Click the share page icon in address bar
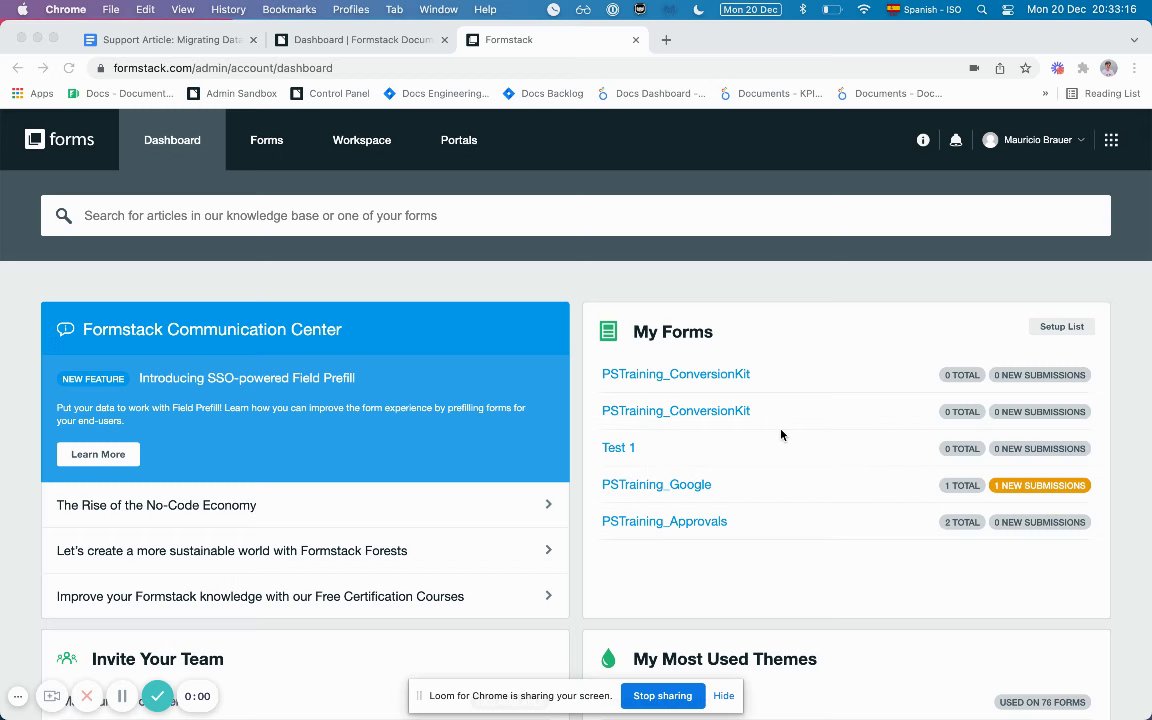Image resolution: width=1152 pixels, height=720 pixels. click(1000, 68)
